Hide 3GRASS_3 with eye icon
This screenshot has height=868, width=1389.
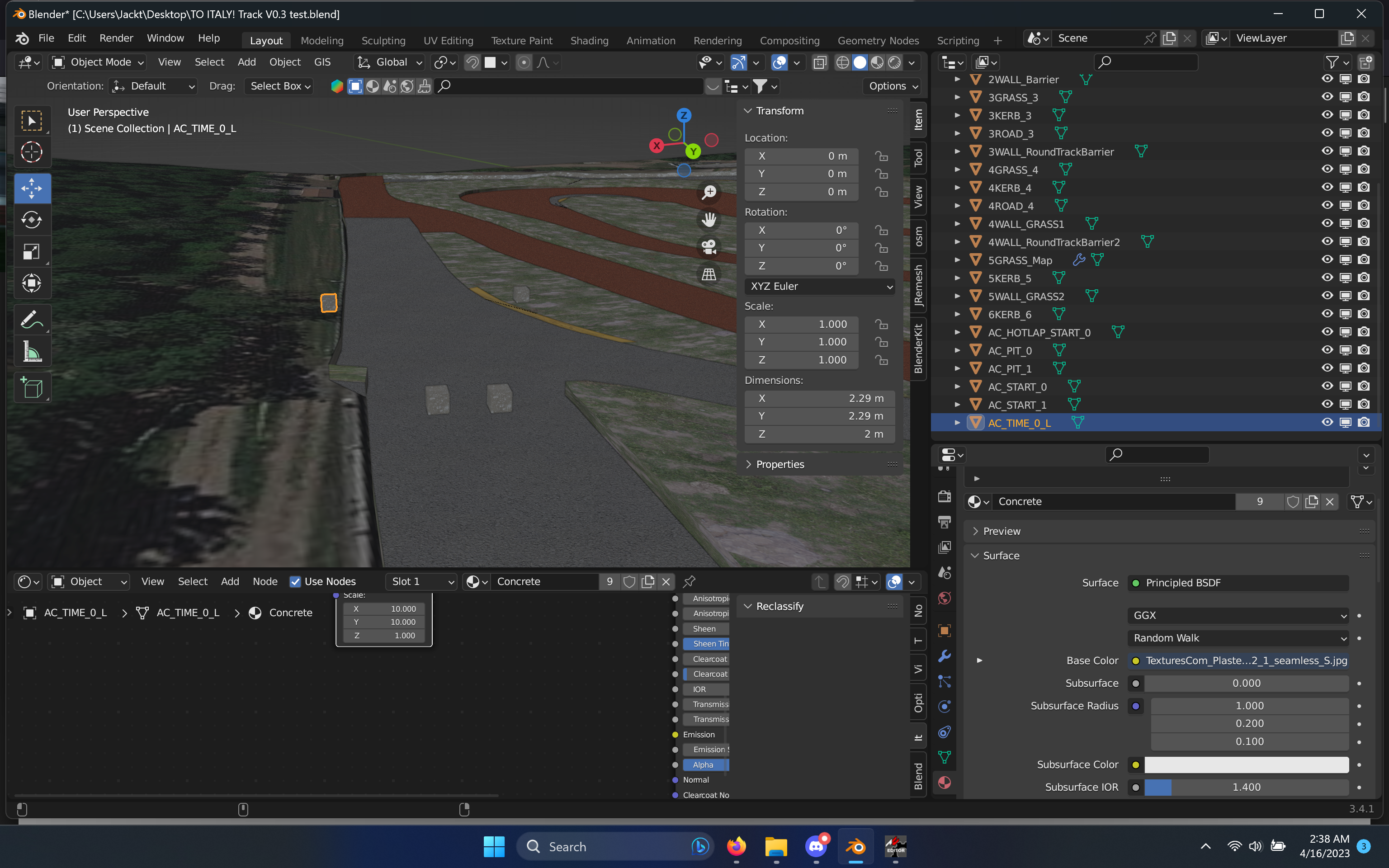[x=1327, y=97]
